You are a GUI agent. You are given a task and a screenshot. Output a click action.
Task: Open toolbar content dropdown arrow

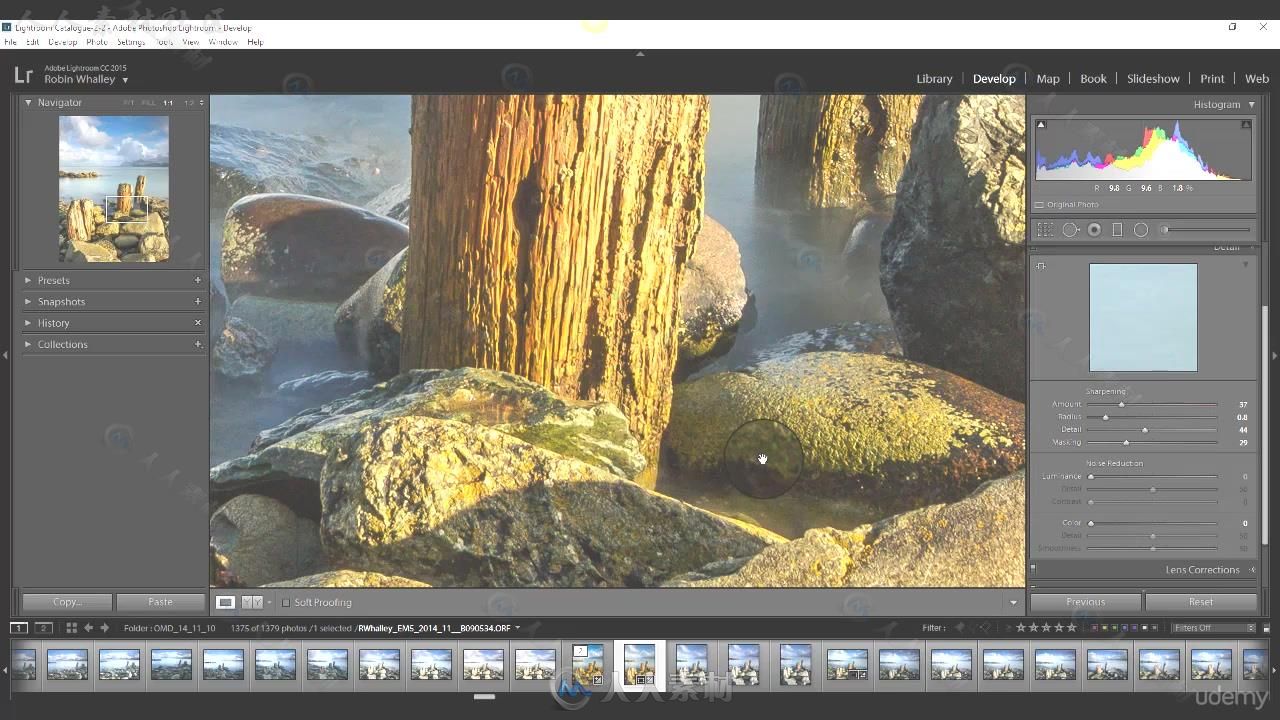(x=1013, y=603)
